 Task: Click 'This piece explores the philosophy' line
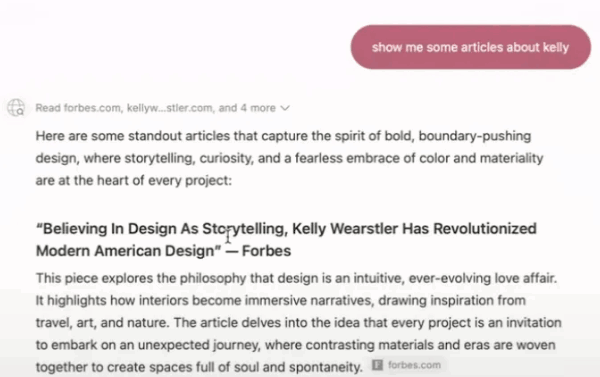[x=297, y=278]
